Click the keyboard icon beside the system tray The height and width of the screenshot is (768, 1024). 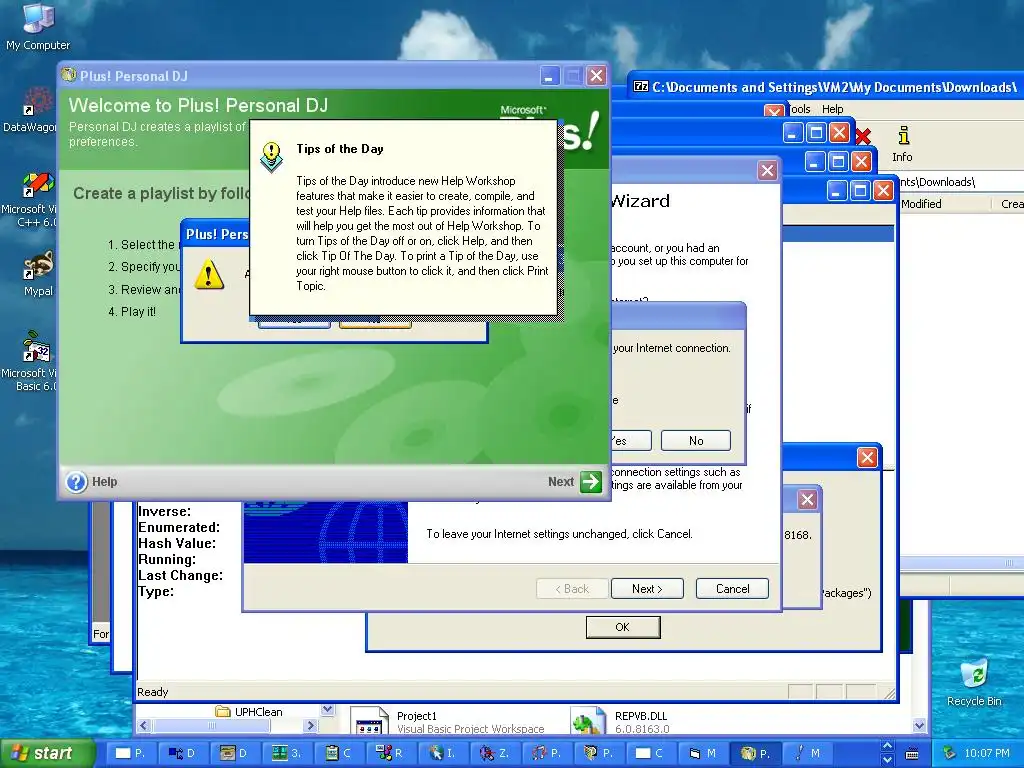(x=912, y=754)
